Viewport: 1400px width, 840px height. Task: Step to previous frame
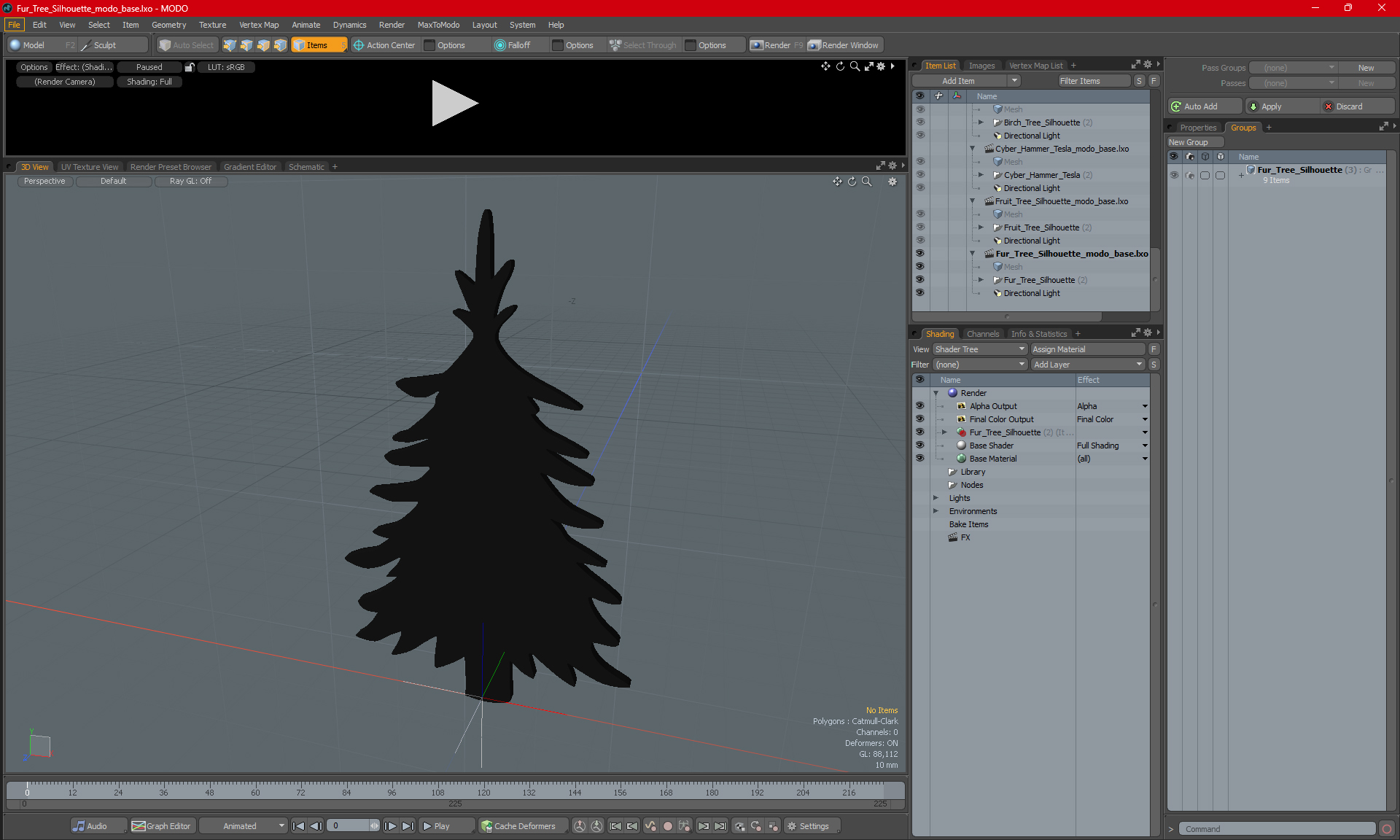click(x=316, y=826)
